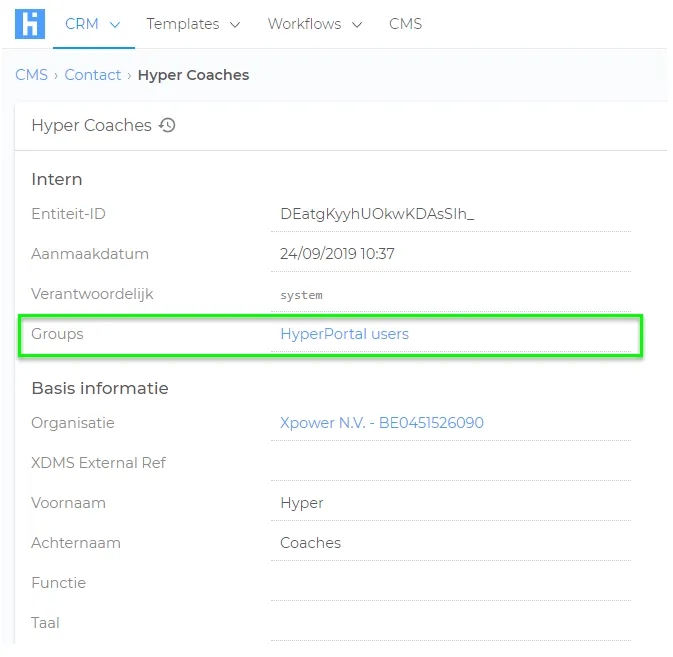Click the Voornaam field label
Image resolution: width=673 pixels, height=657 pixels.
point(69,503)
